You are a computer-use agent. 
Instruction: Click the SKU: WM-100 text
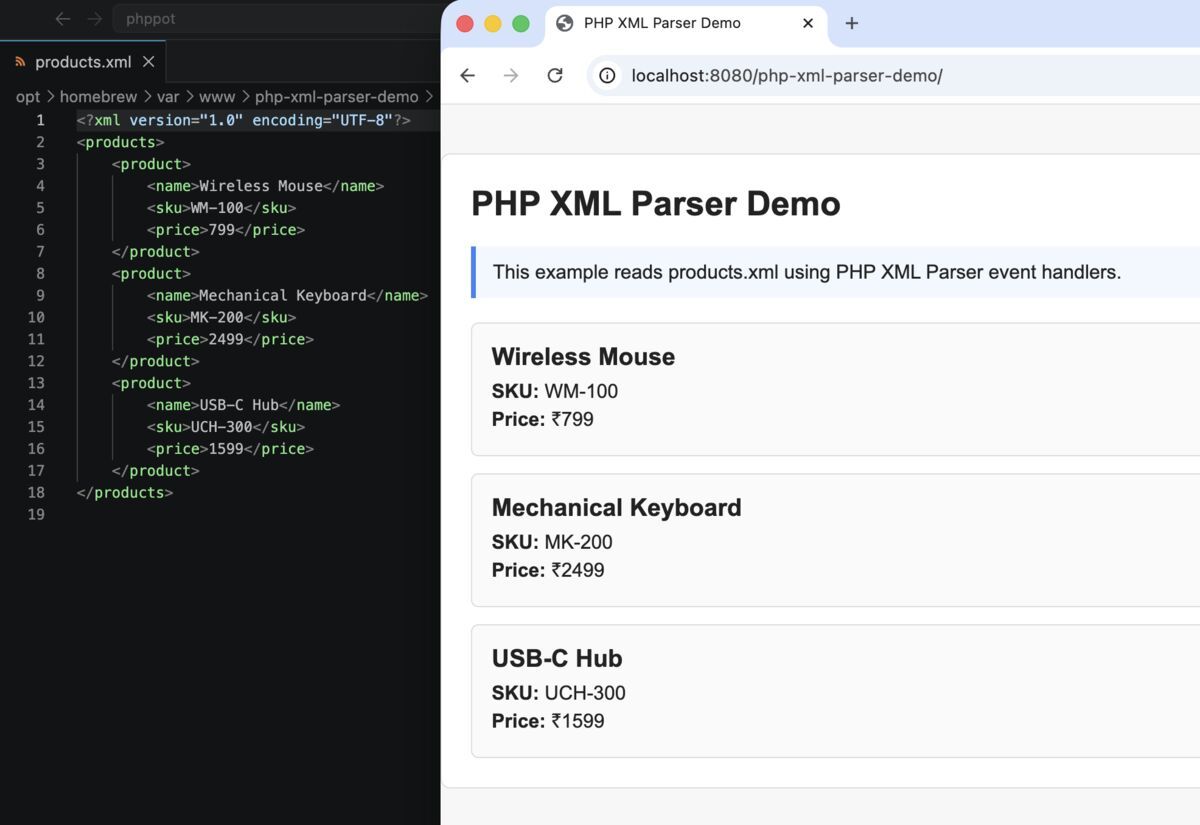click(555, 391)
